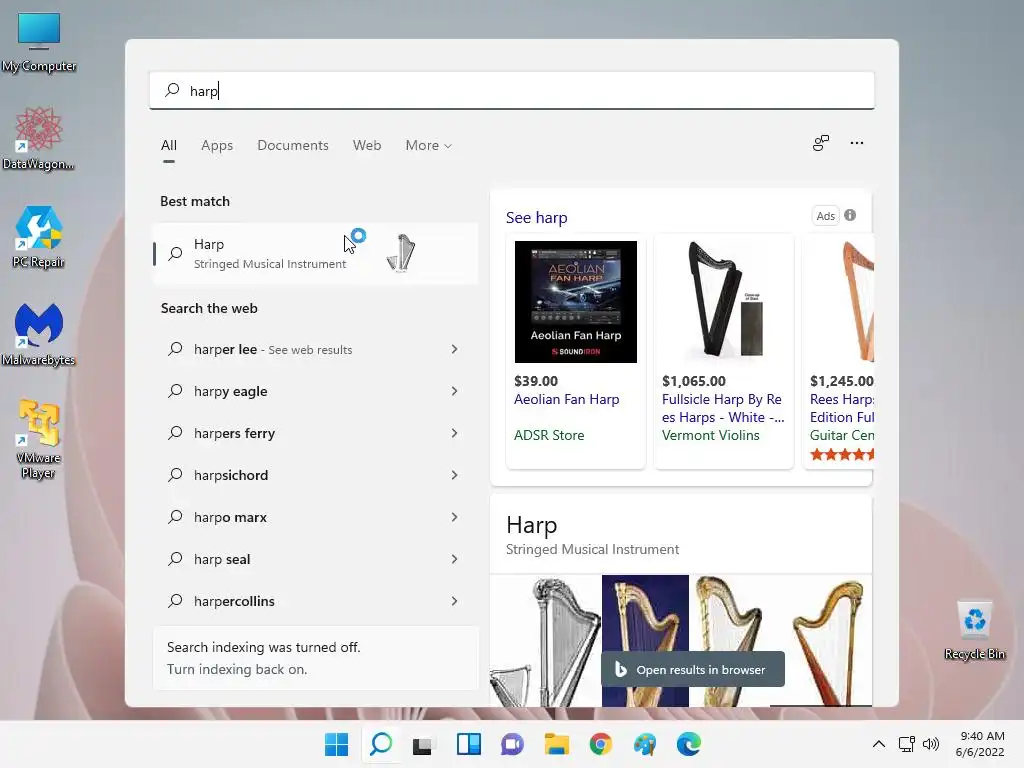The image size is (1024, 768).
Task: Open PC Repair desktop shortcut
Action: point(39,236)
